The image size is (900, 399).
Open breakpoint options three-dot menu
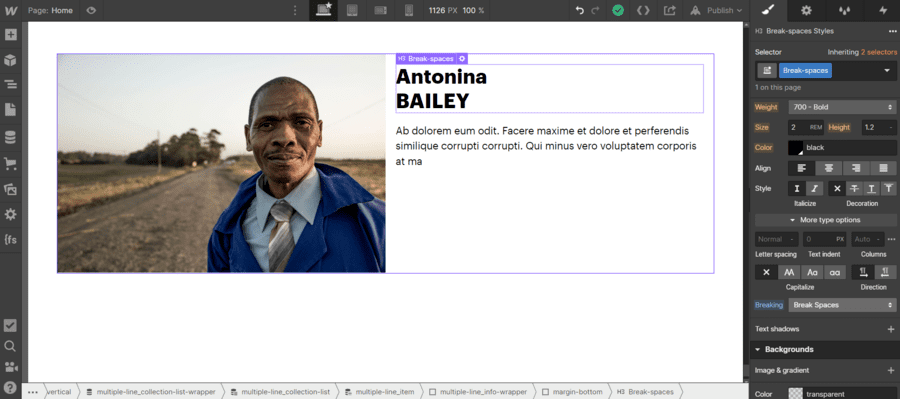pos(295,10)
